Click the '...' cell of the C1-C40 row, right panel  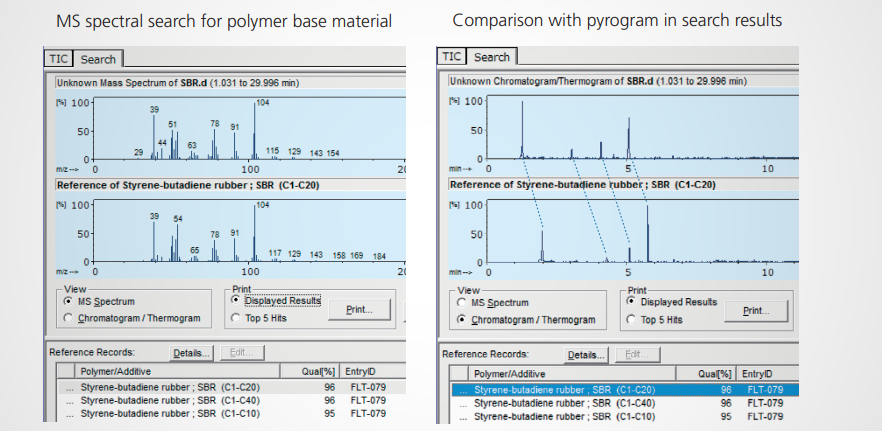click(462, 404)
